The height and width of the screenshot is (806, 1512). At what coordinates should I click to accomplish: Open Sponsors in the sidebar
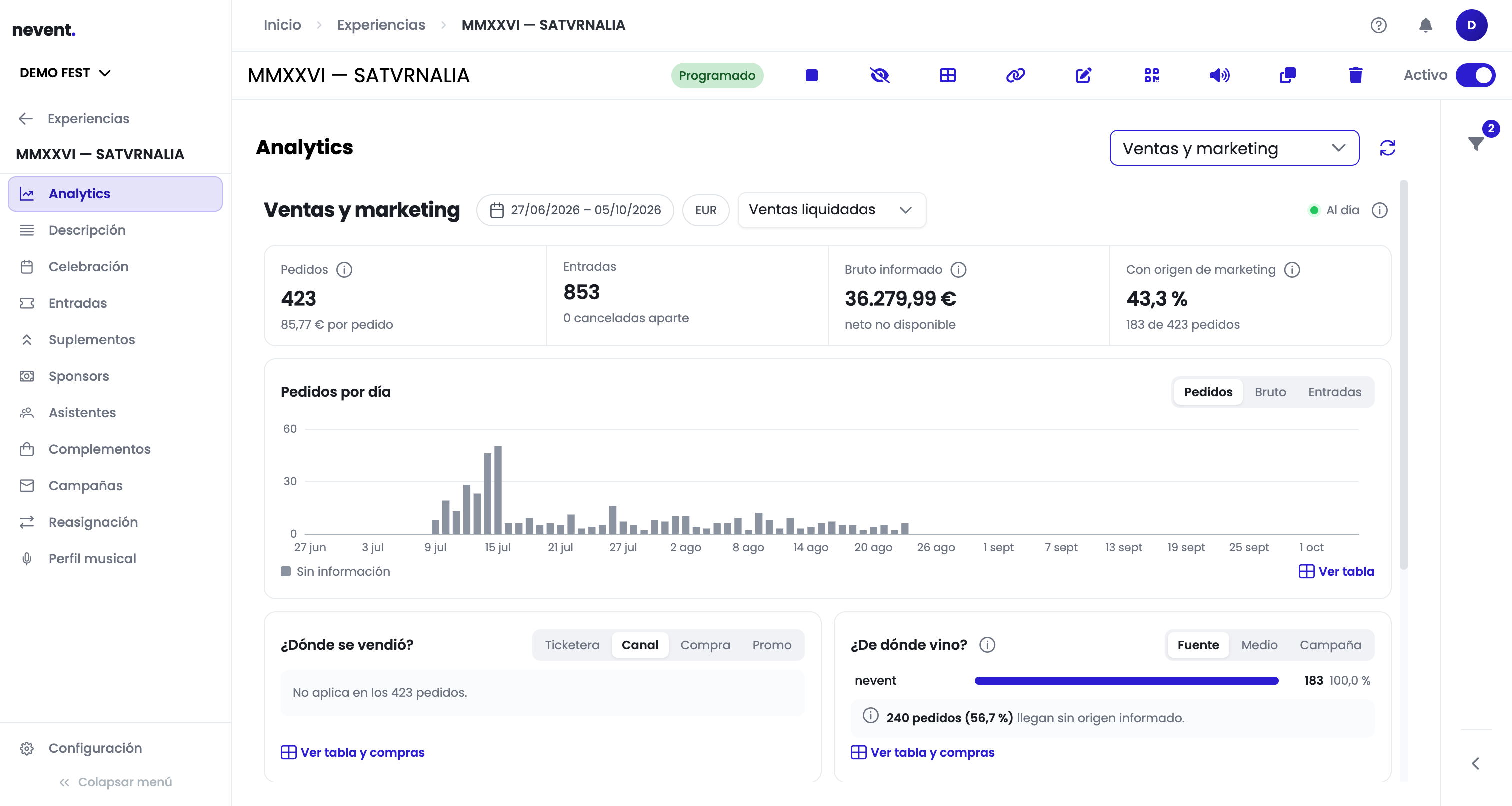115,376
